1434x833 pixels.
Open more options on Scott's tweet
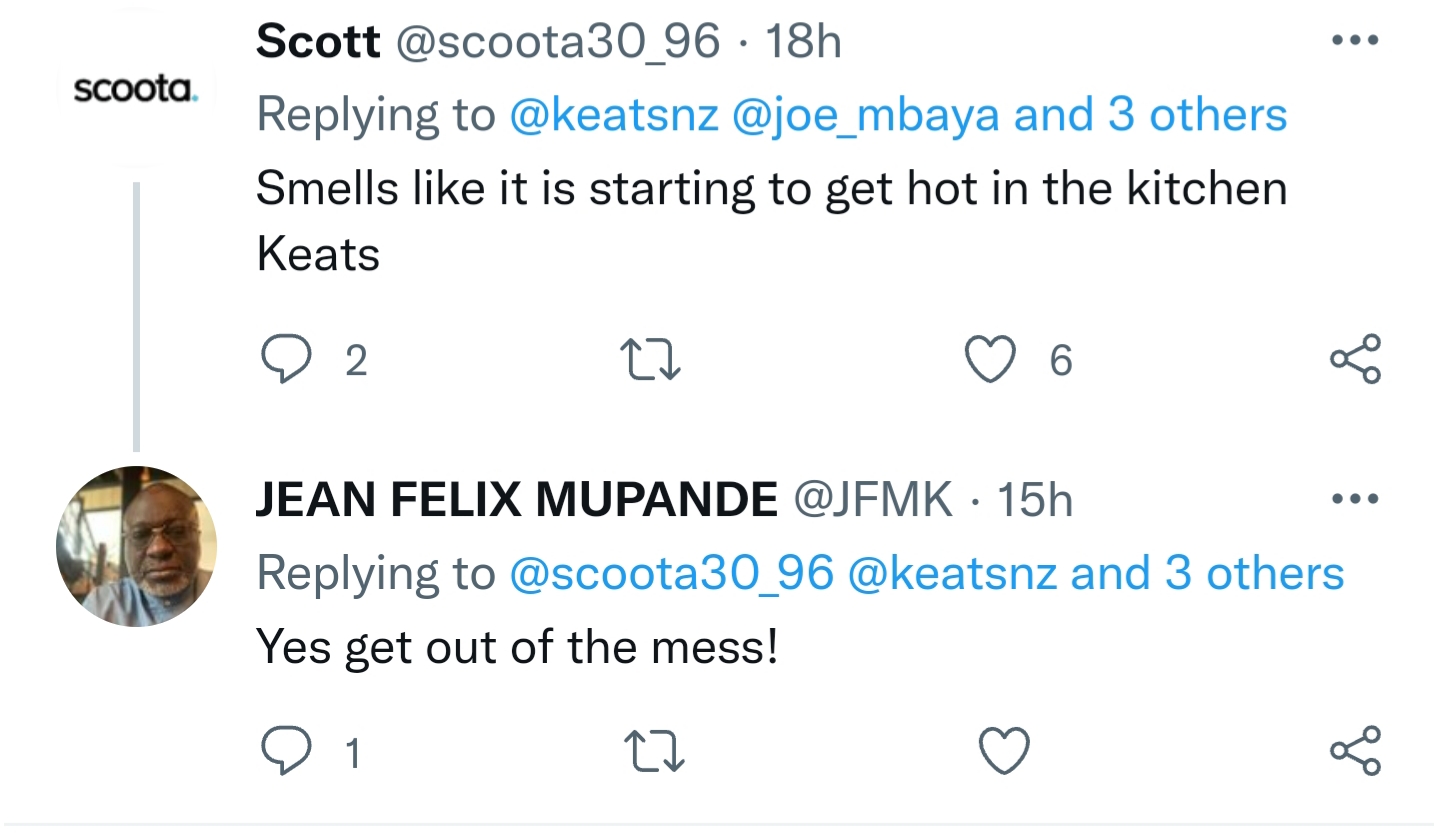(1355, 41)
